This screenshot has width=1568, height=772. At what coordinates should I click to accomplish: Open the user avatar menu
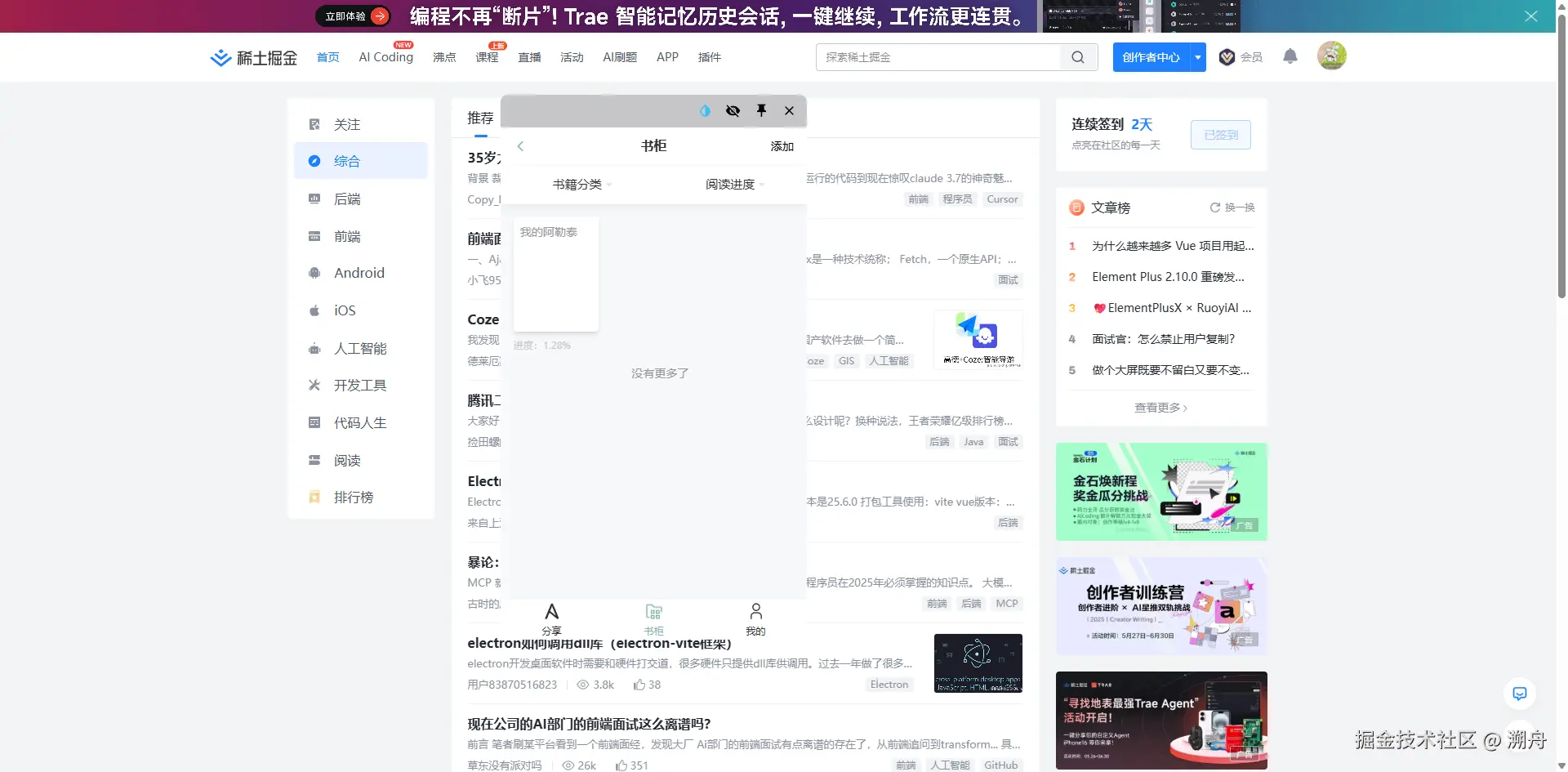tap(1332, 56)
